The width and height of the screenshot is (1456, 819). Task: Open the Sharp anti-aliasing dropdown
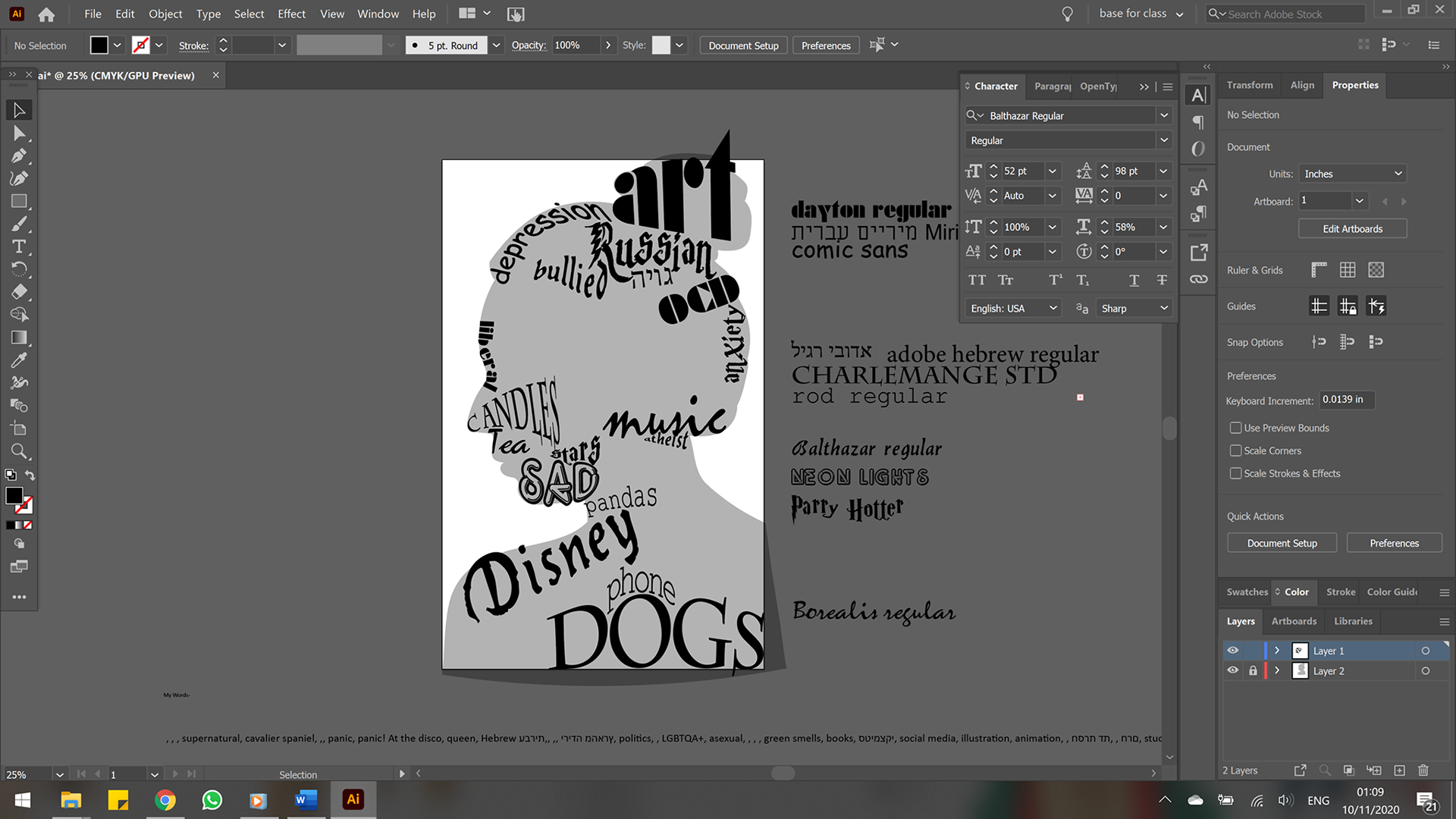point(1134,308)
